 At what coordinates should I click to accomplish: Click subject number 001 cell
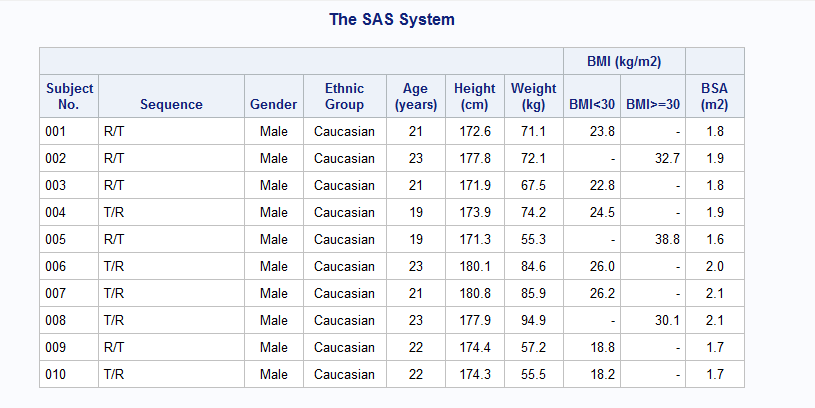[x=55, y=131]
